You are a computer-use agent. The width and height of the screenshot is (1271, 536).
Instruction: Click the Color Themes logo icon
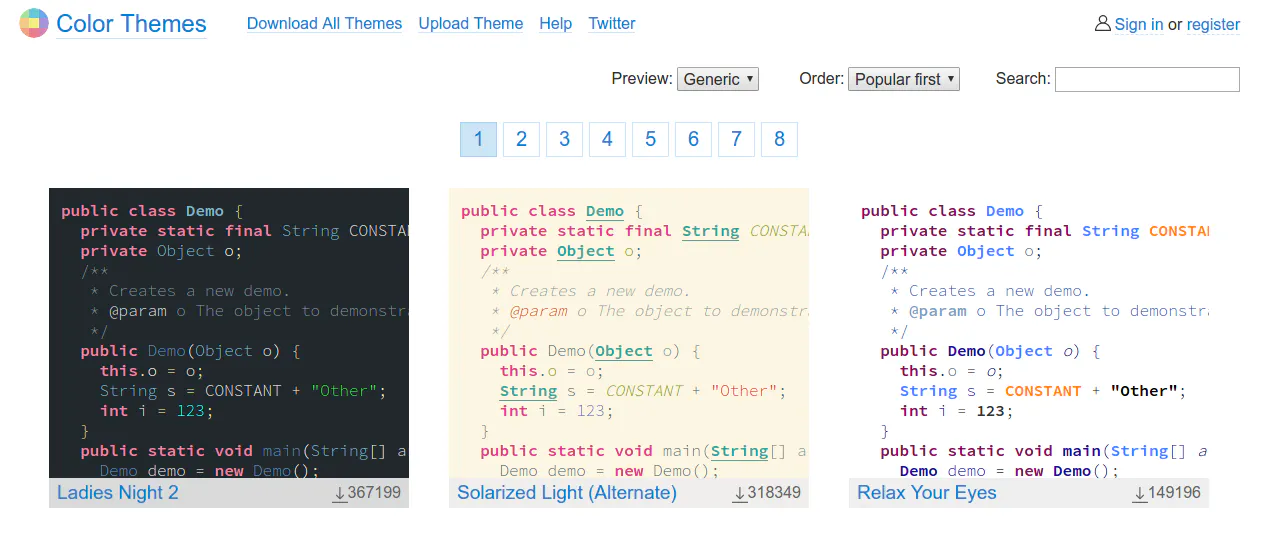(34, 23)
